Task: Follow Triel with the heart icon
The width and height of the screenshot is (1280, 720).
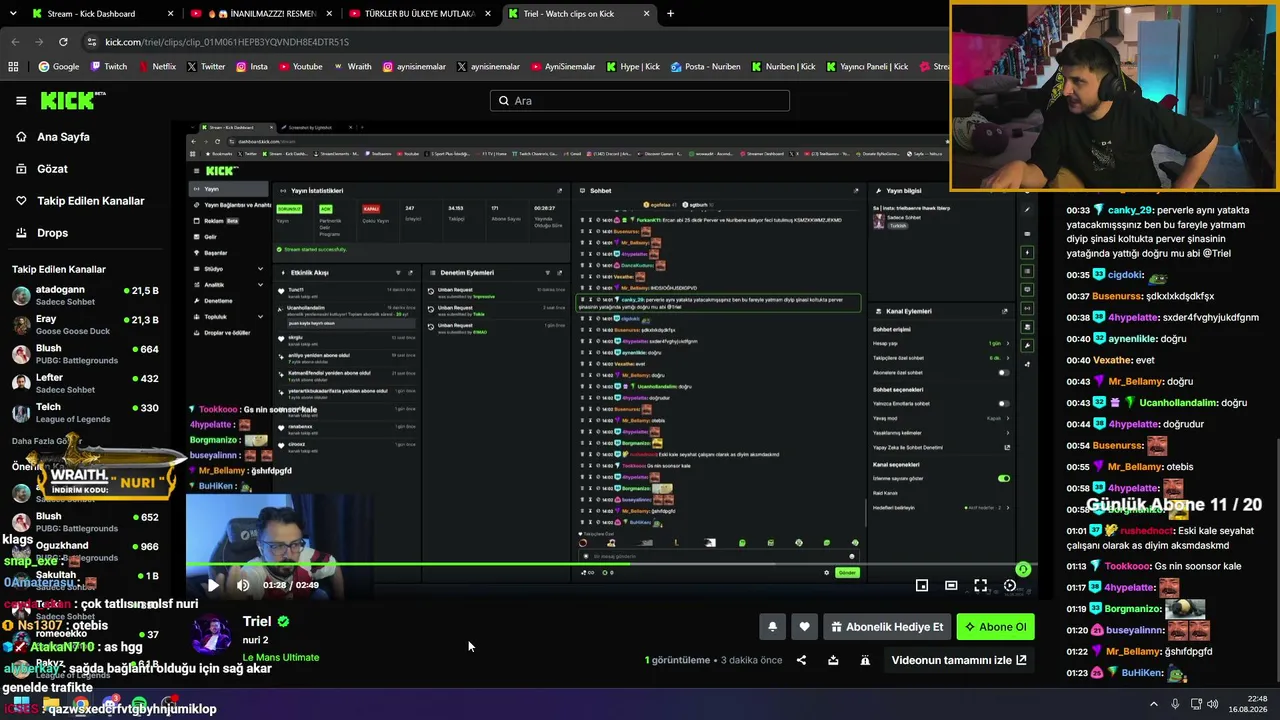Action: (x=804, y=627)
